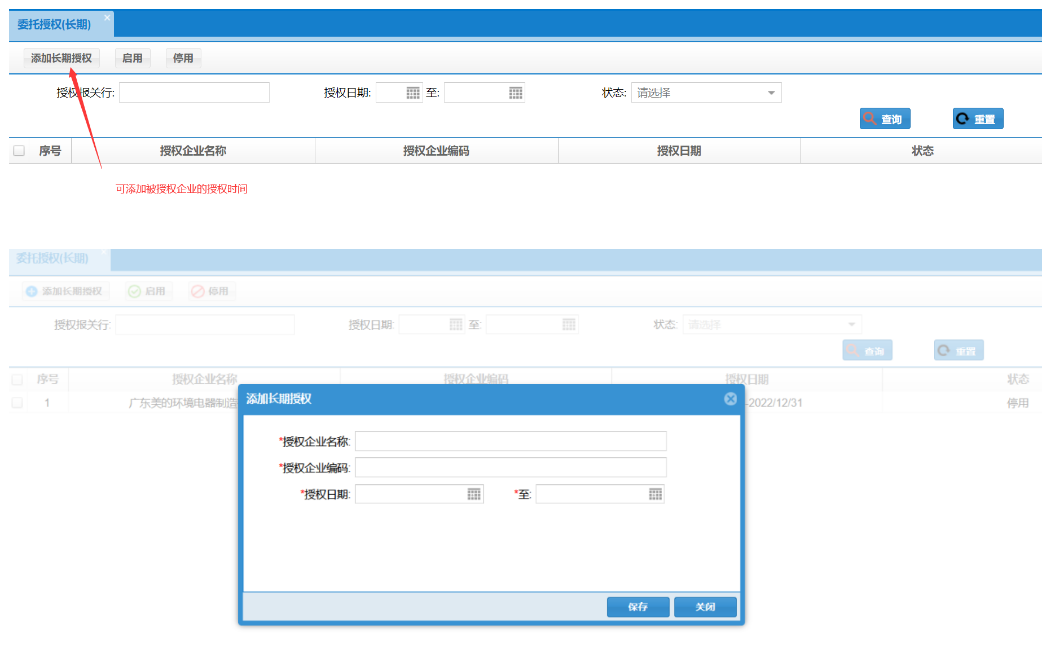Click the 停用 status cell in row 1

click(1017, 403)
